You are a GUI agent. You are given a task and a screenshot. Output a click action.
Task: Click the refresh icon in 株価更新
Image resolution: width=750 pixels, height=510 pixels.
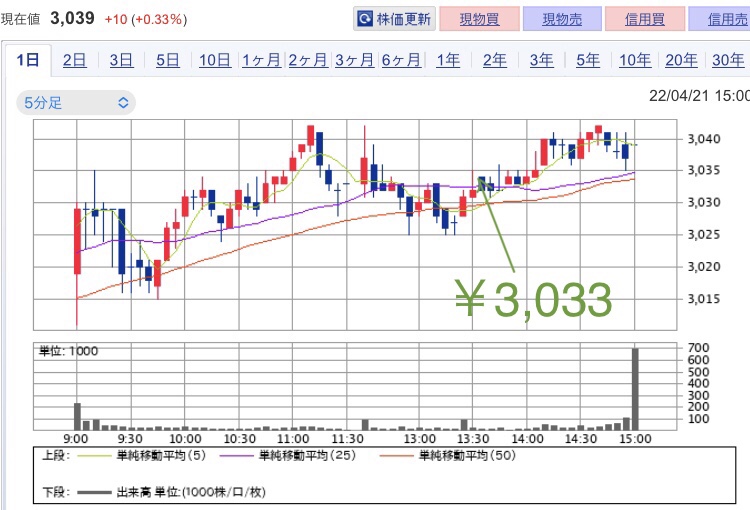point(365,19)
